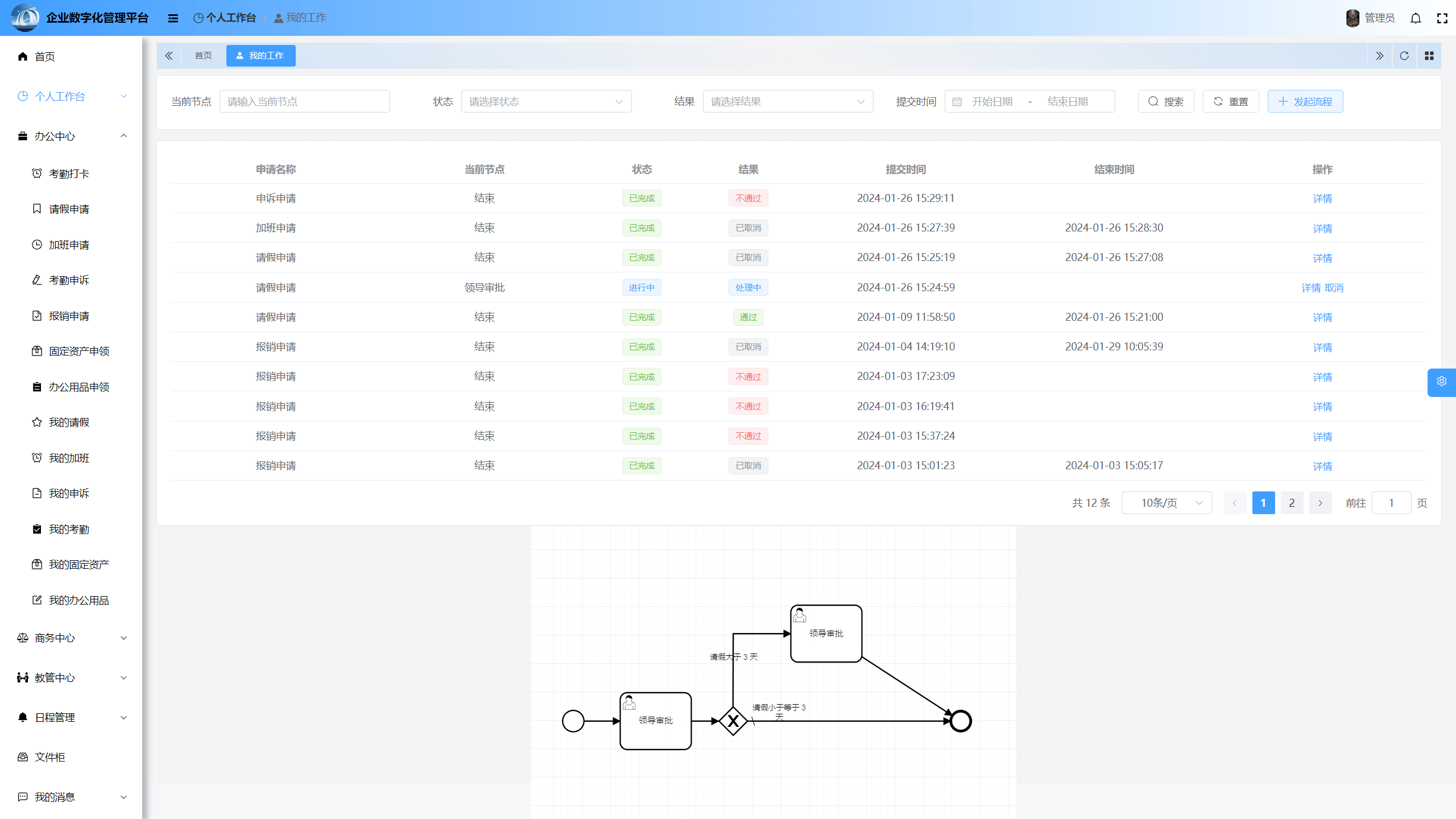Image resolution: width=1456 pixels, height=819 pixels.
Task: Click 取消 for the in-progress 请假申请
Action: (x=1334, y=288)
